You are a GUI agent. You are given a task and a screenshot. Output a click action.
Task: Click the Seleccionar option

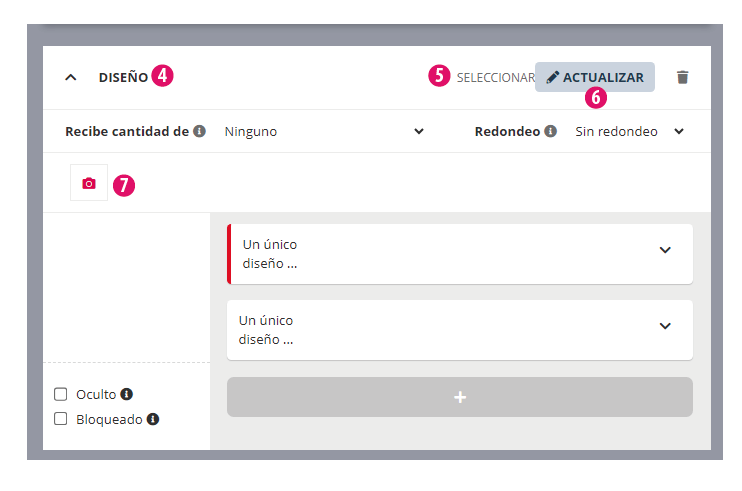pos(495,77)
